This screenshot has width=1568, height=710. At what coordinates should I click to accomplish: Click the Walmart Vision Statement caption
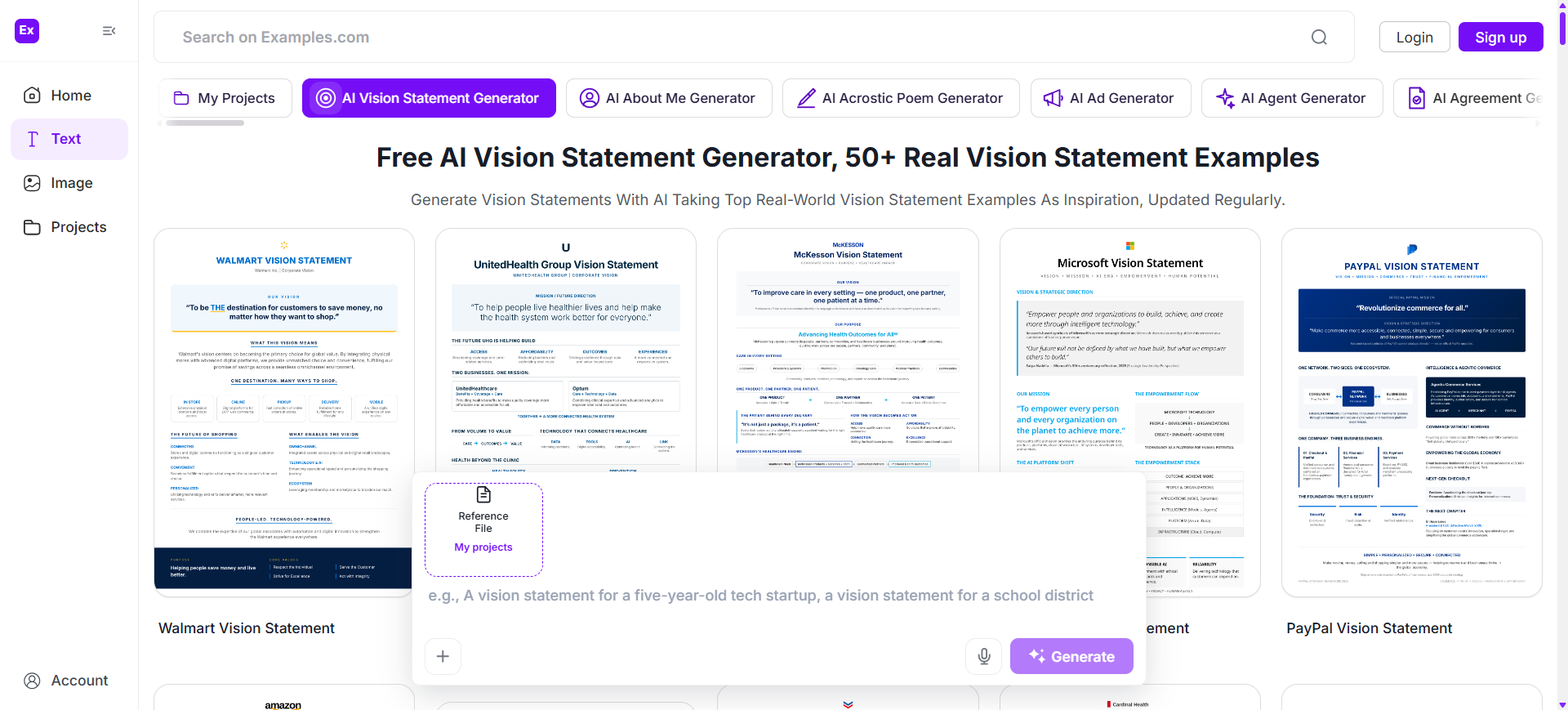(247, 628)
